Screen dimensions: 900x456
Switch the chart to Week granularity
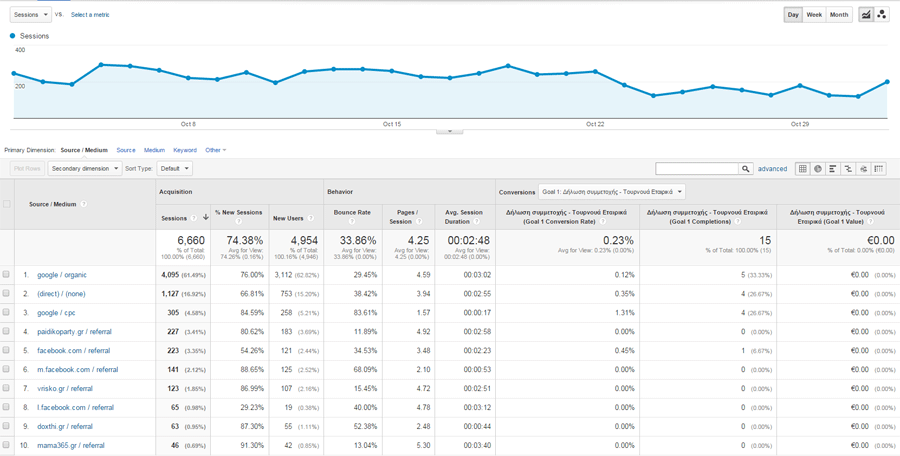(x=814, y=15)
